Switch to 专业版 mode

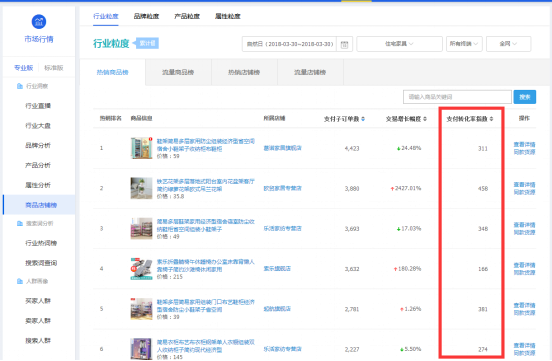tap(24, 68)
